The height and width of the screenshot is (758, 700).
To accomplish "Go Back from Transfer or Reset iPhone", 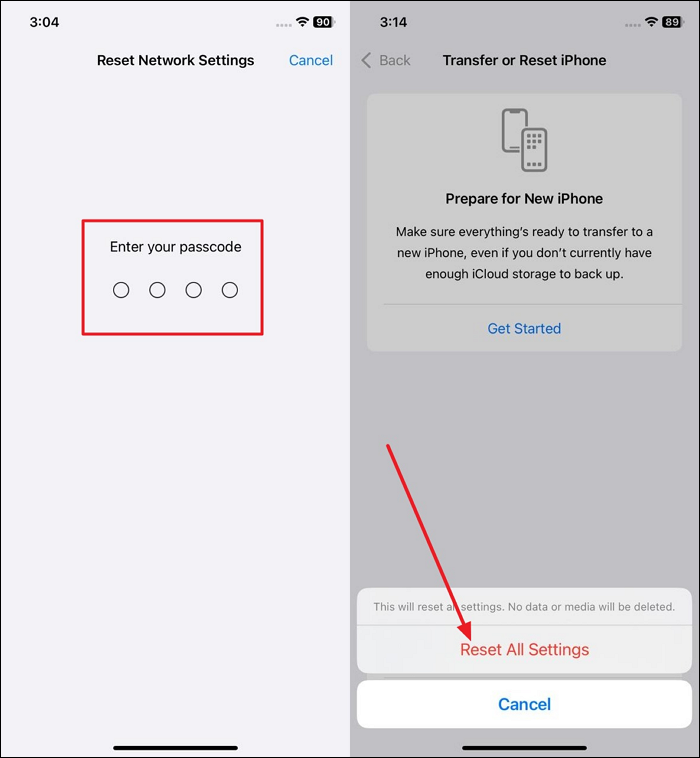I will pyautogui.click(x=386, y=60).
